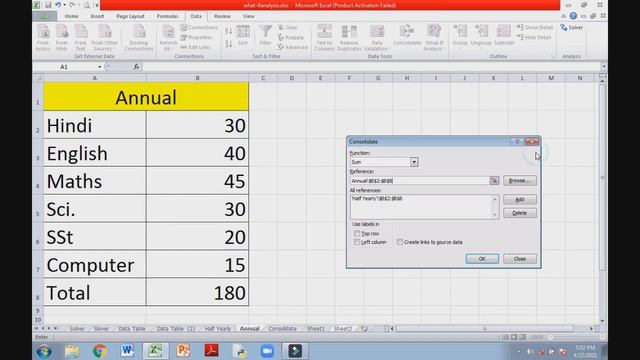640x360 pixels.
Task: Switch to Sheet1 tab
Action: [315, 329]
